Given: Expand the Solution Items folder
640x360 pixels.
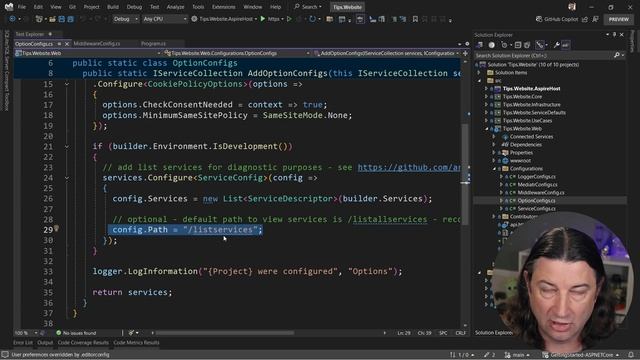Looking at the screenshot, I should [479, 73].
